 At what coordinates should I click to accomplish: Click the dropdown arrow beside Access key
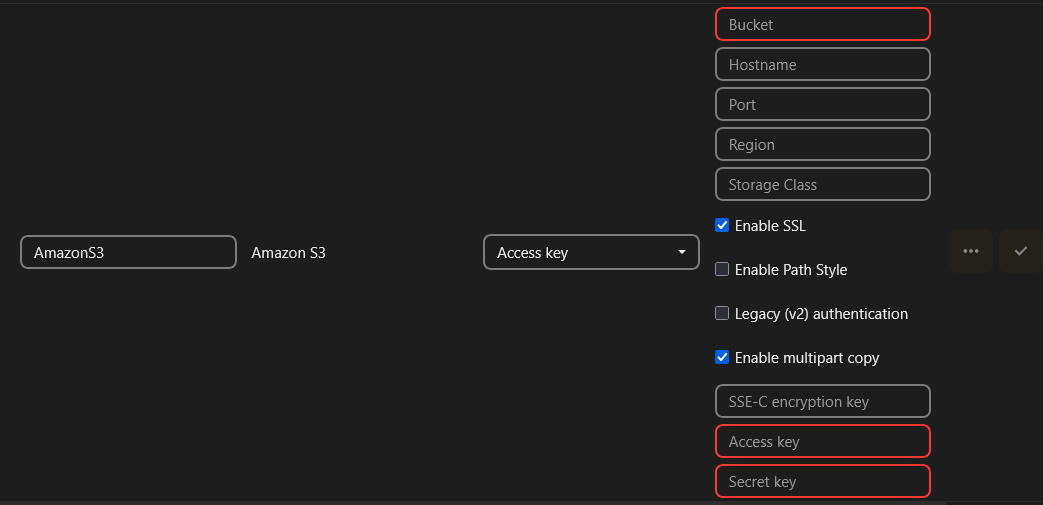pos(683,252)
